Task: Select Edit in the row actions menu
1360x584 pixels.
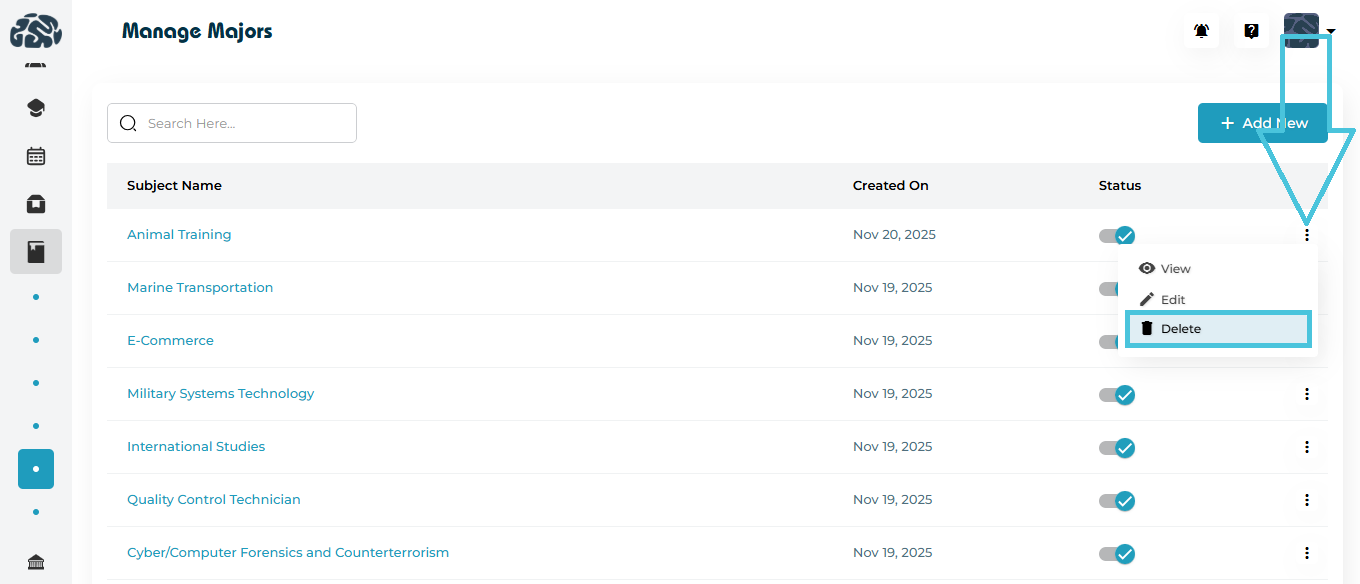Action: tap(1172, 300)
